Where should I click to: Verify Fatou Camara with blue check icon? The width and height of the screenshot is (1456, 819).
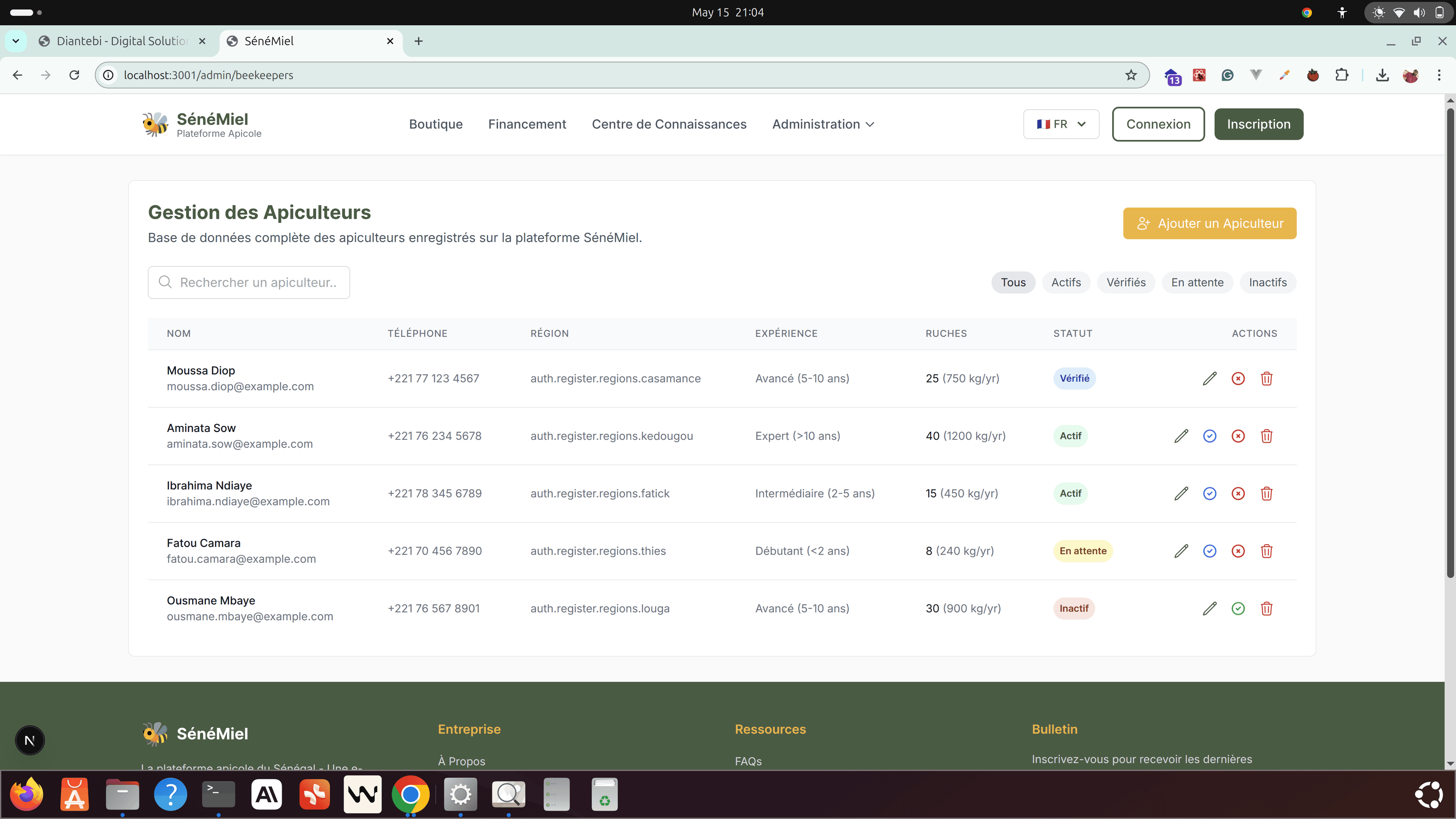[1210, 551]
